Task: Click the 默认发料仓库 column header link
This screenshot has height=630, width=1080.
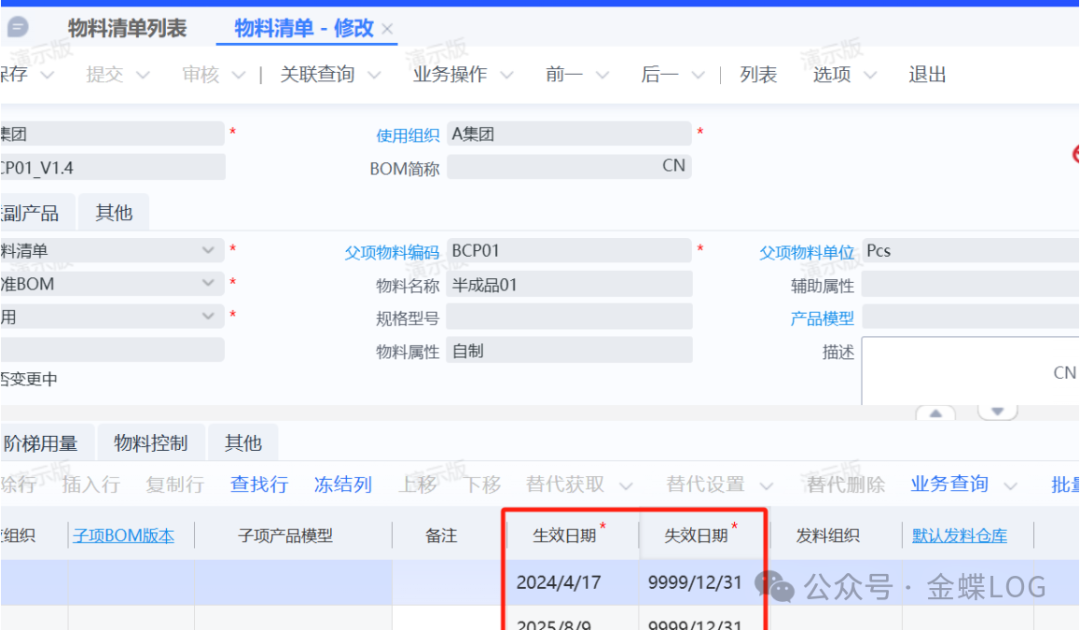Action: coord(959,536)
